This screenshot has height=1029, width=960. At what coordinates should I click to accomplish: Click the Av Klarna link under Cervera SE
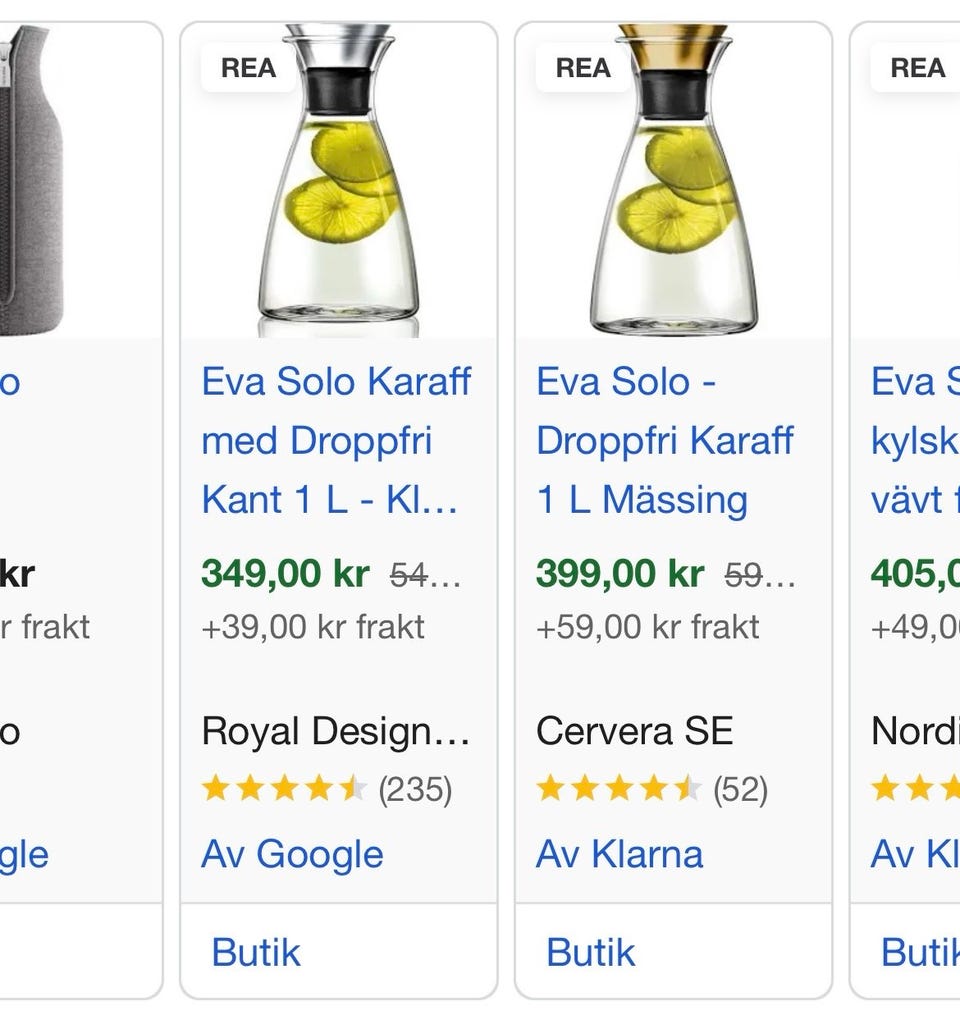click(x=619, y=854)
